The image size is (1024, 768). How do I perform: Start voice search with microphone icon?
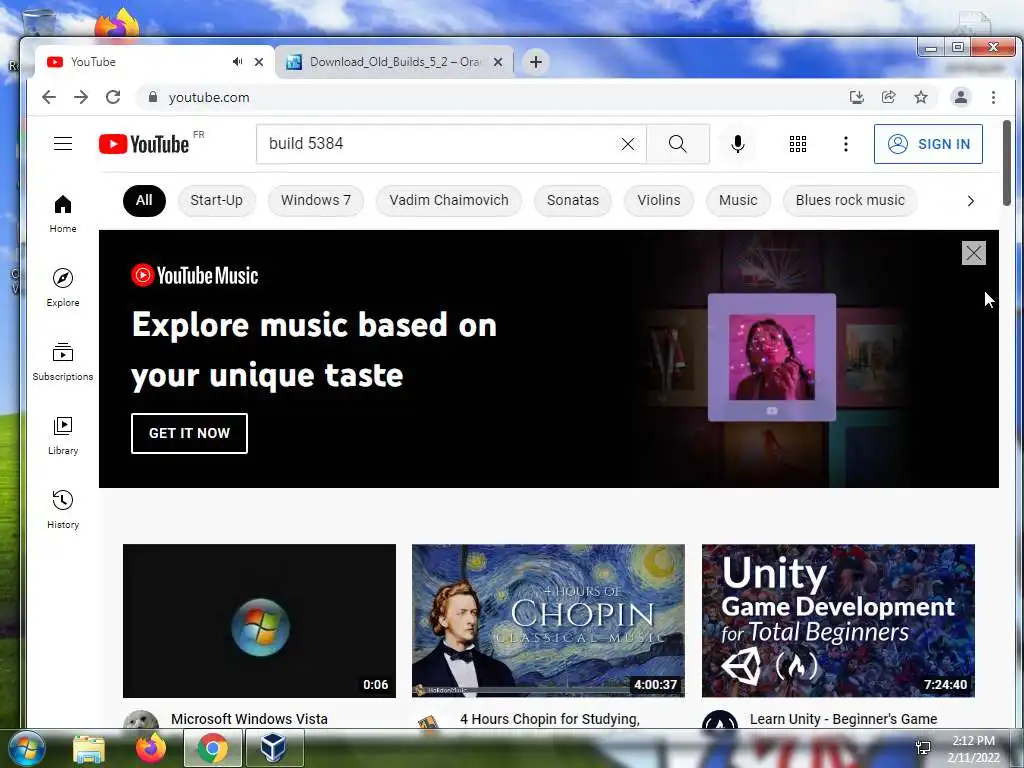[x=738, y=144]
